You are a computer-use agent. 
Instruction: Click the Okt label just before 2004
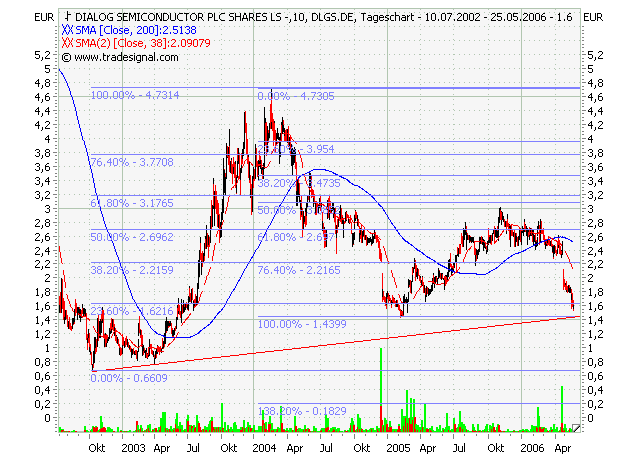pos(229,448)
